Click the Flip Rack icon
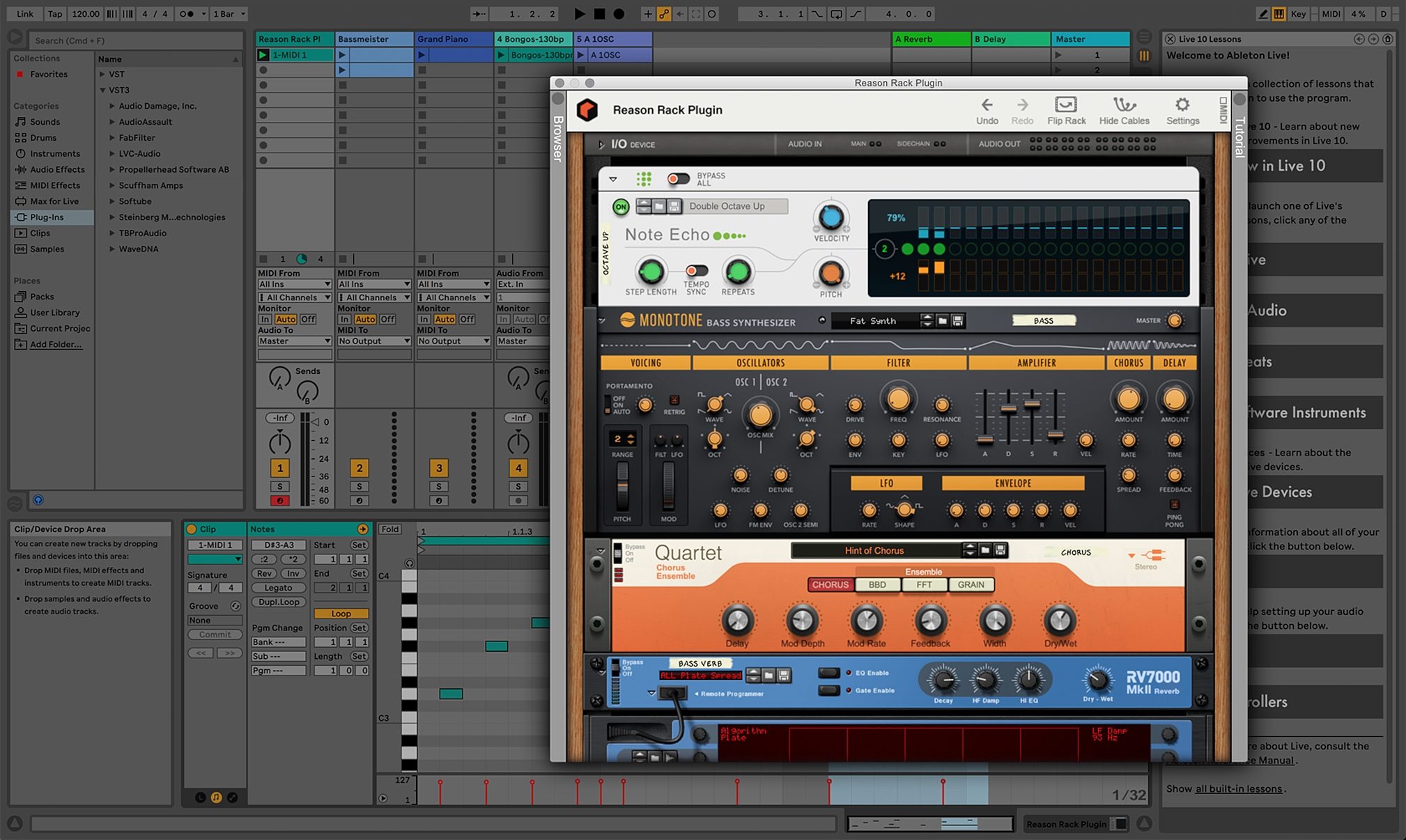Screen dimensions: 1406x840 [x=1066, y=104]
